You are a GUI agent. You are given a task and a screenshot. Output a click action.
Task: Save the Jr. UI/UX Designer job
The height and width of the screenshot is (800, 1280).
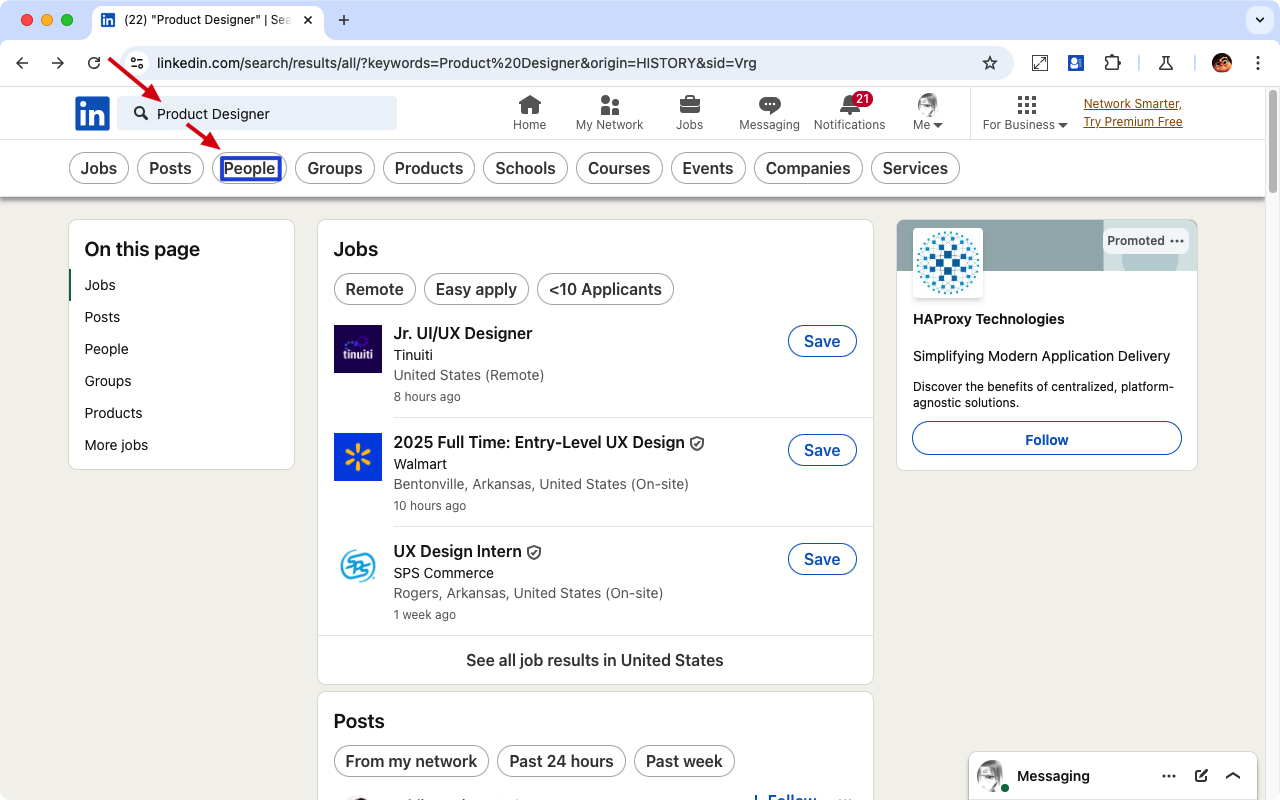coord(822,341)
